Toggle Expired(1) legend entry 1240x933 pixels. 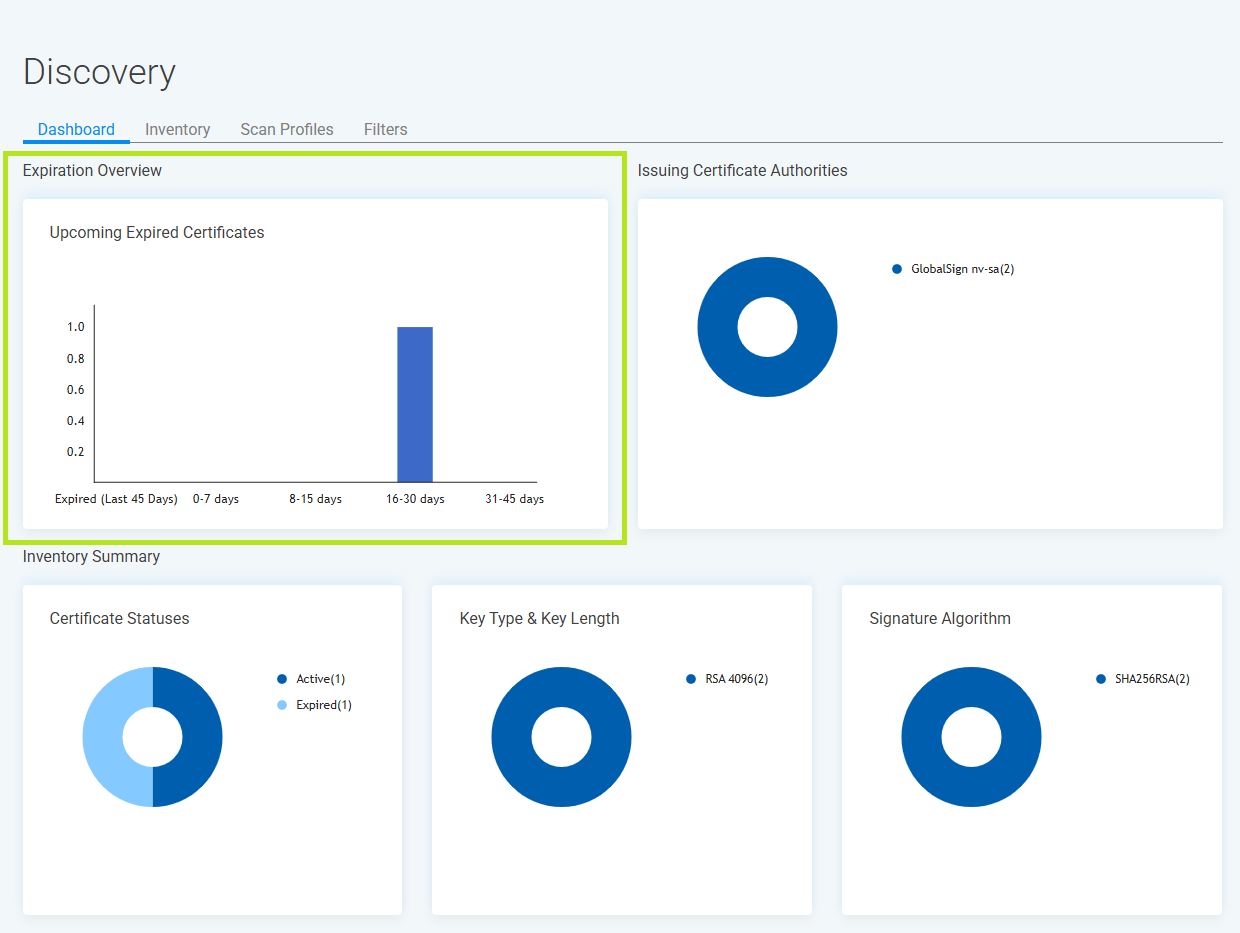click(x=314, y=705)
